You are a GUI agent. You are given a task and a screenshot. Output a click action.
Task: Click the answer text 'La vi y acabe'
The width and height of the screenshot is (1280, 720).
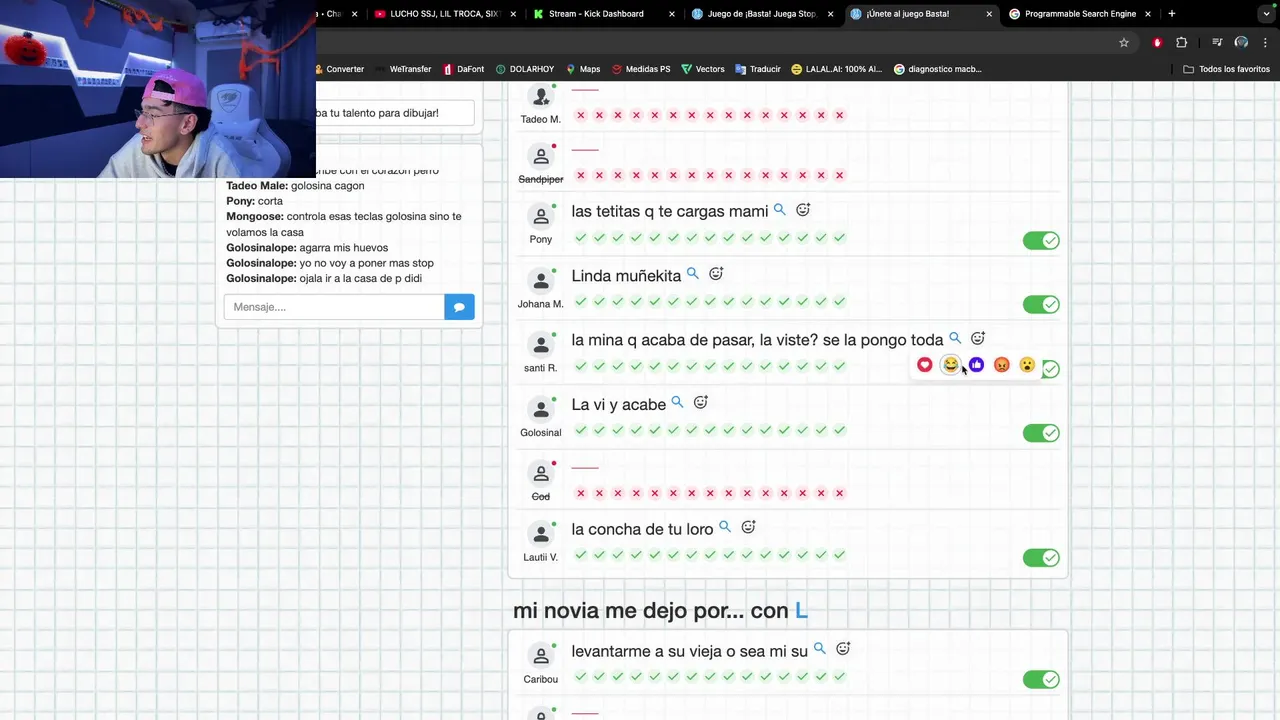point(618,405)
